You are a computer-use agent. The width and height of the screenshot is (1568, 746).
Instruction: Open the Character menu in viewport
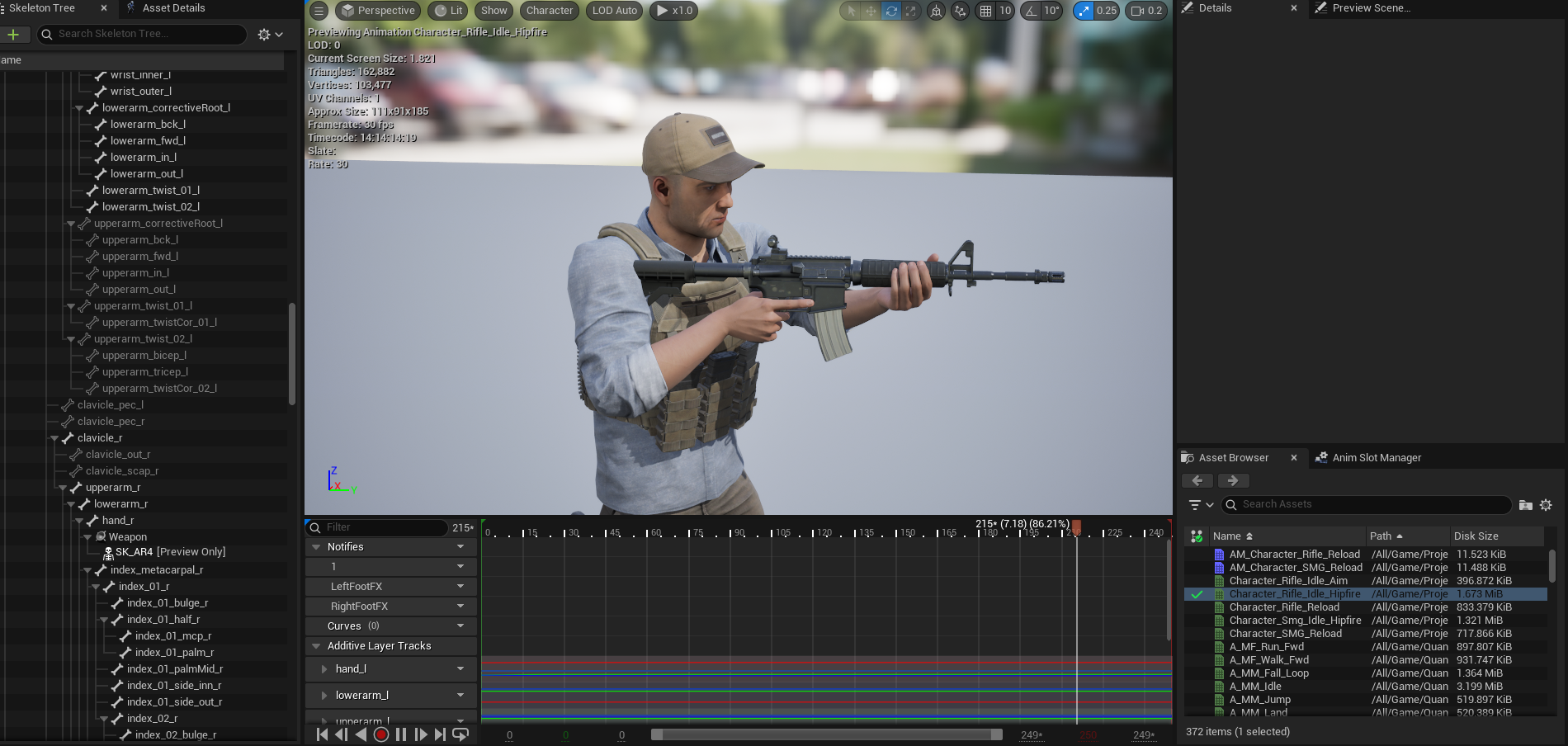pyautogui.click(x=549, y=11)
